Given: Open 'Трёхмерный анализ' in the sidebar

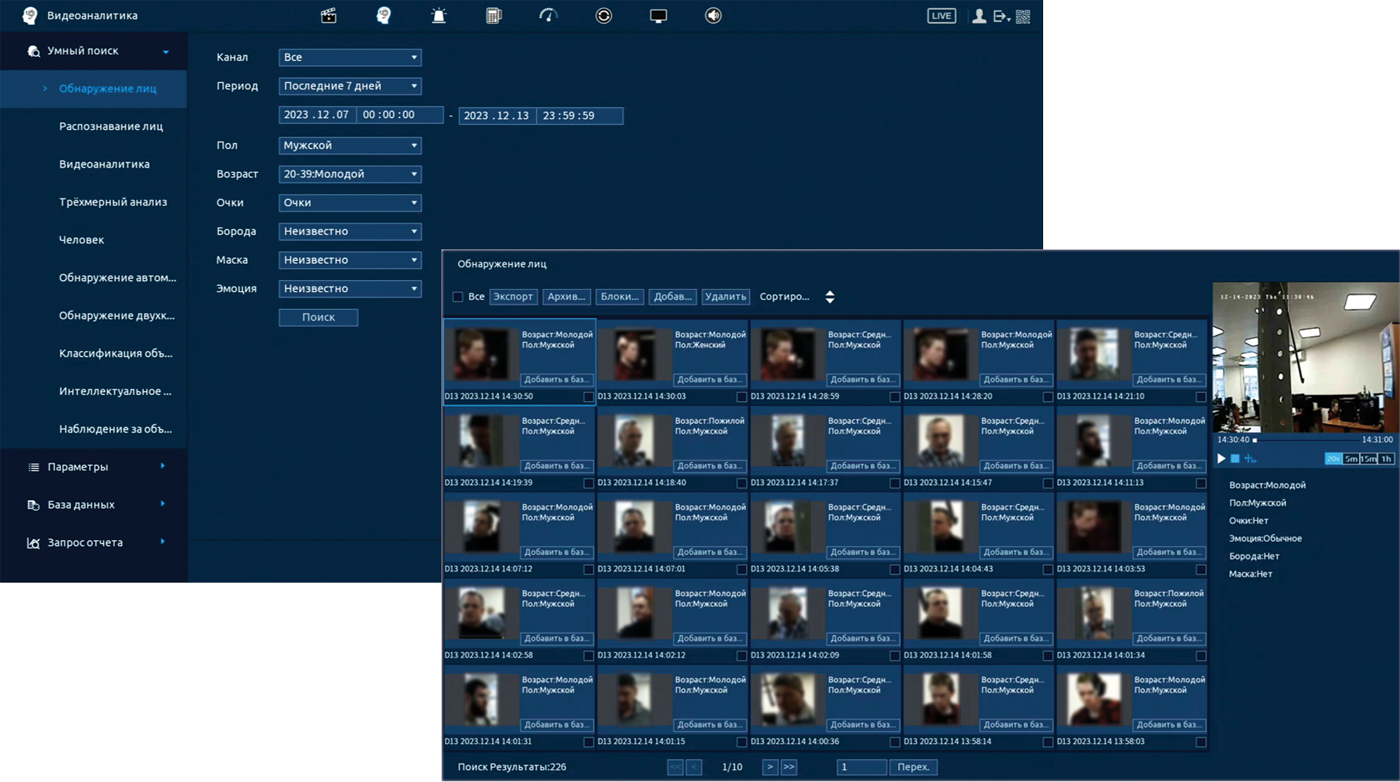Looking at the screenshot, I should coord(112,202).
